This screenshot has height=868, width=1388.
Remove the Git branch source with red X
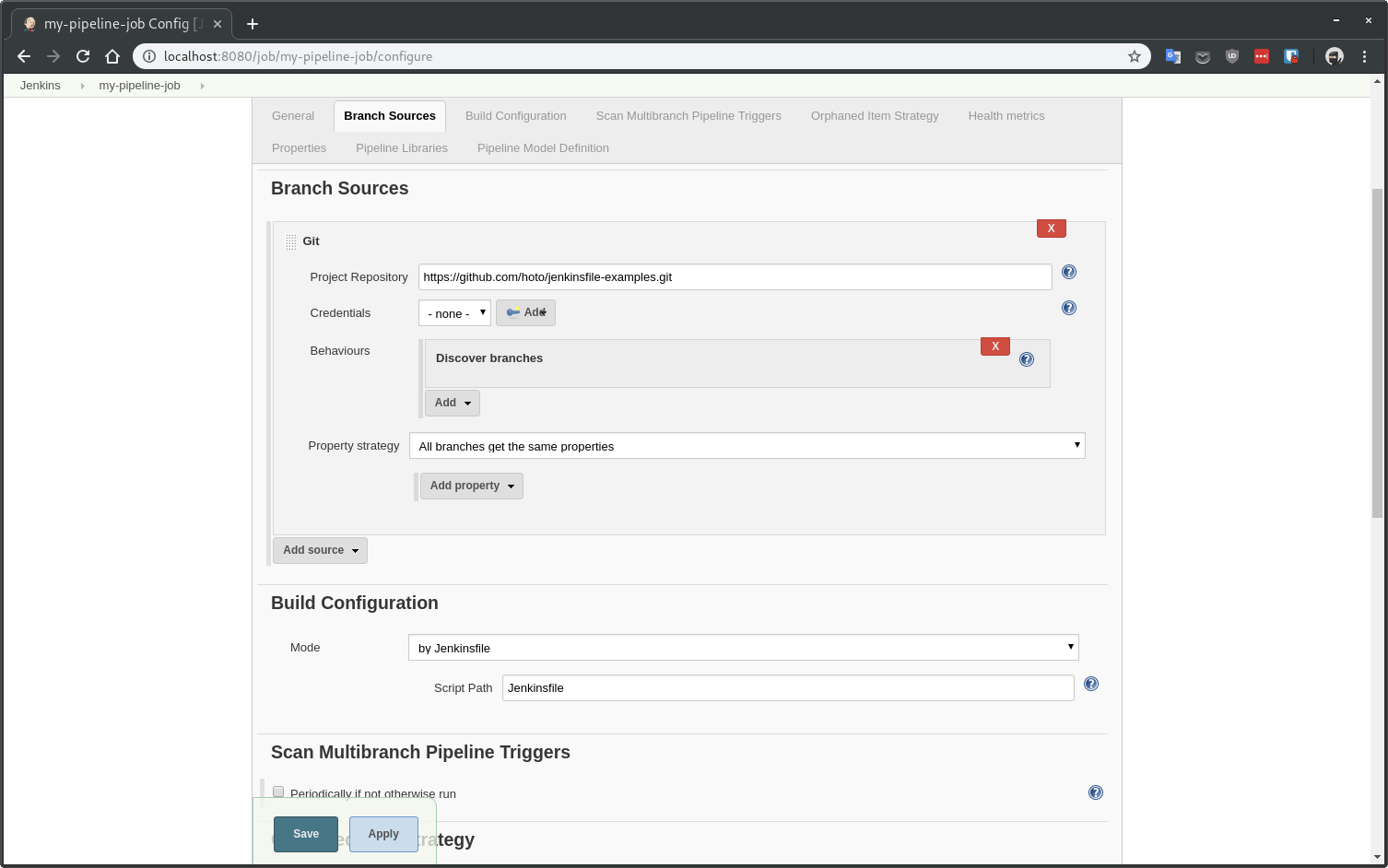tap(1051, 228)
